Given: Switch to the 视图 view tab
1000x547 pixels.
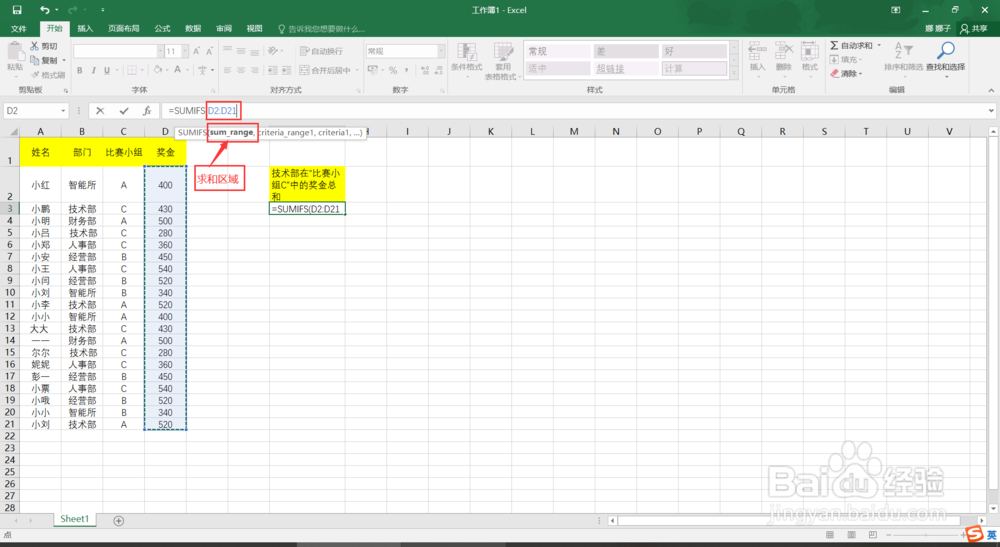Looking at the screenshot, I should click(254, 29).
